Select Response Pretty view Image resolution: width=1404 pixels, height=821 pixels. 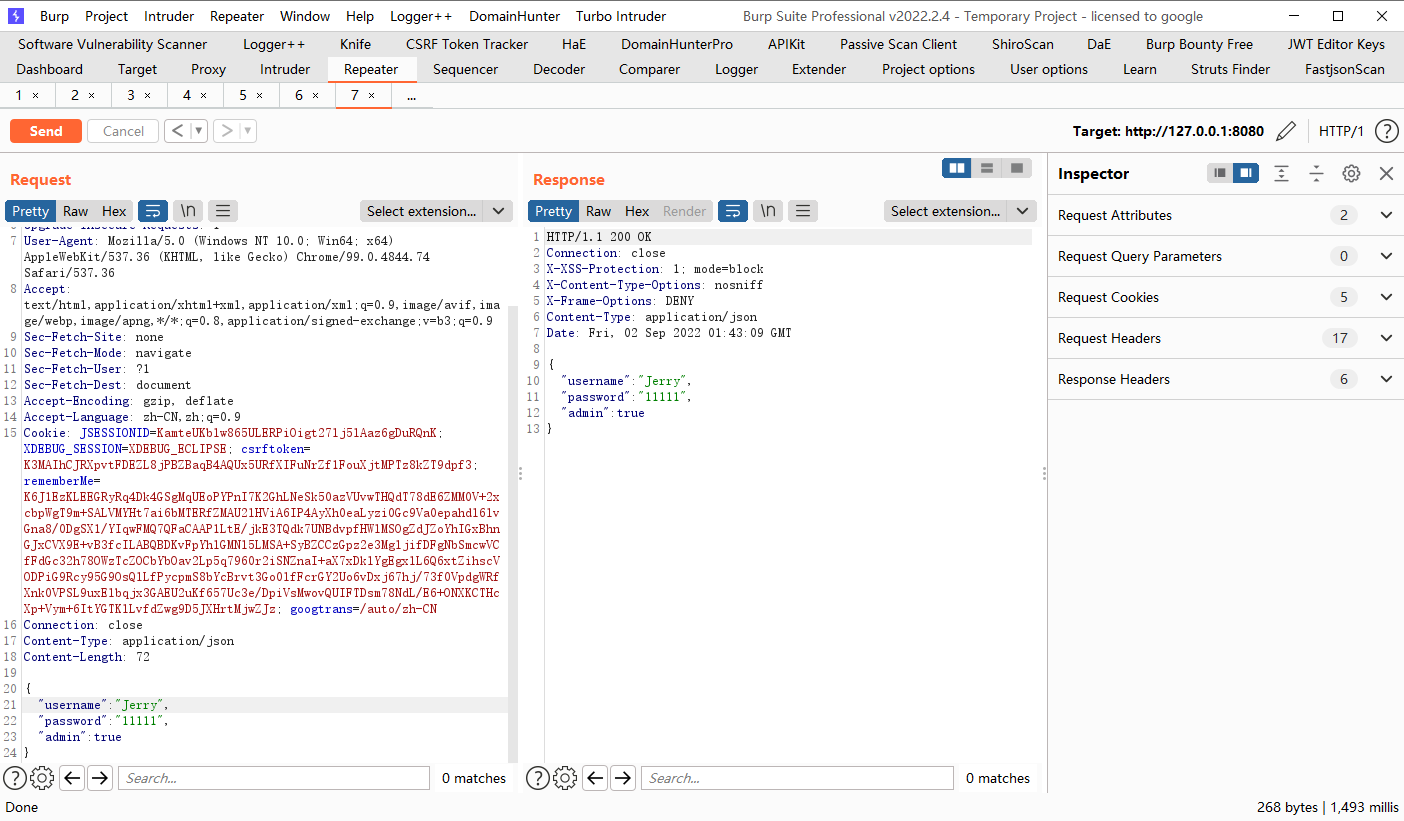pos(553,211)
